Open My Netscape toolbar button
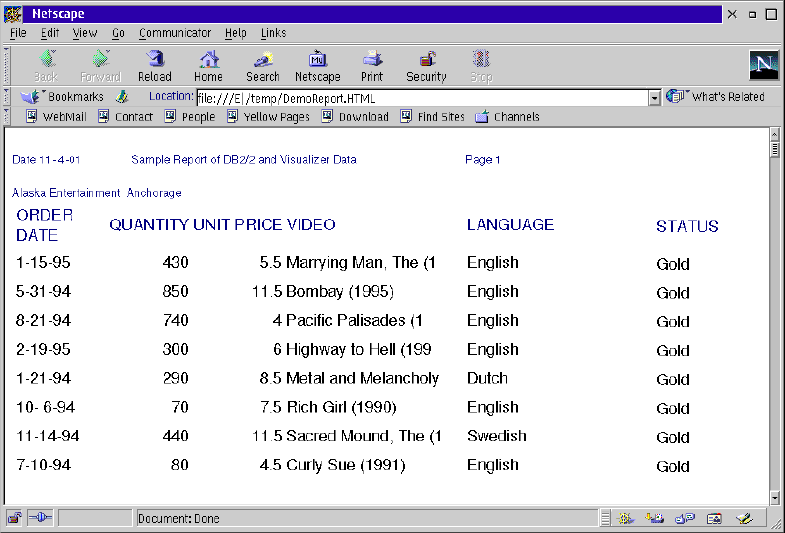 coord(317,66)
